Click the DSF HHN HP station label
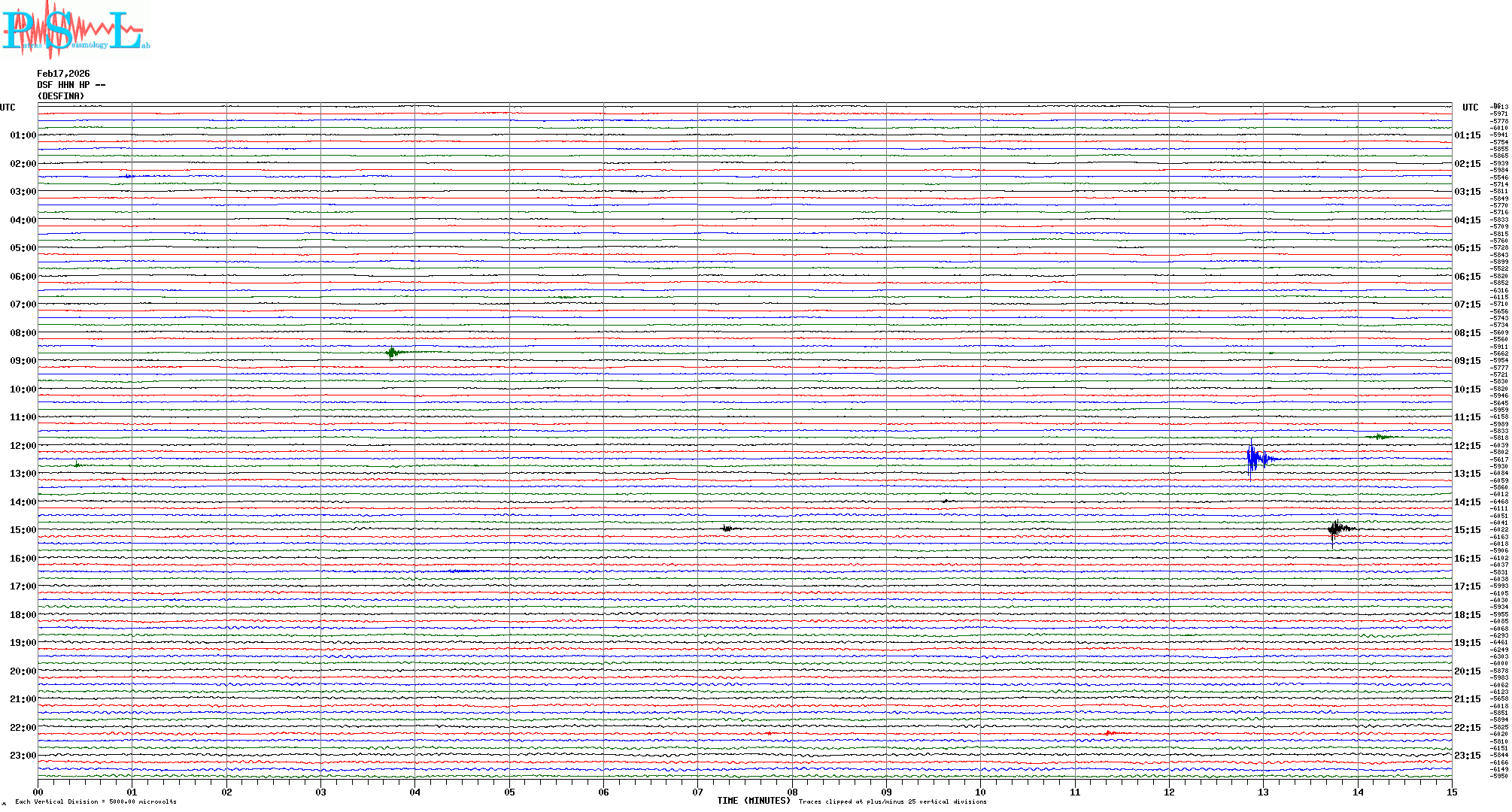 pos(71,85)
